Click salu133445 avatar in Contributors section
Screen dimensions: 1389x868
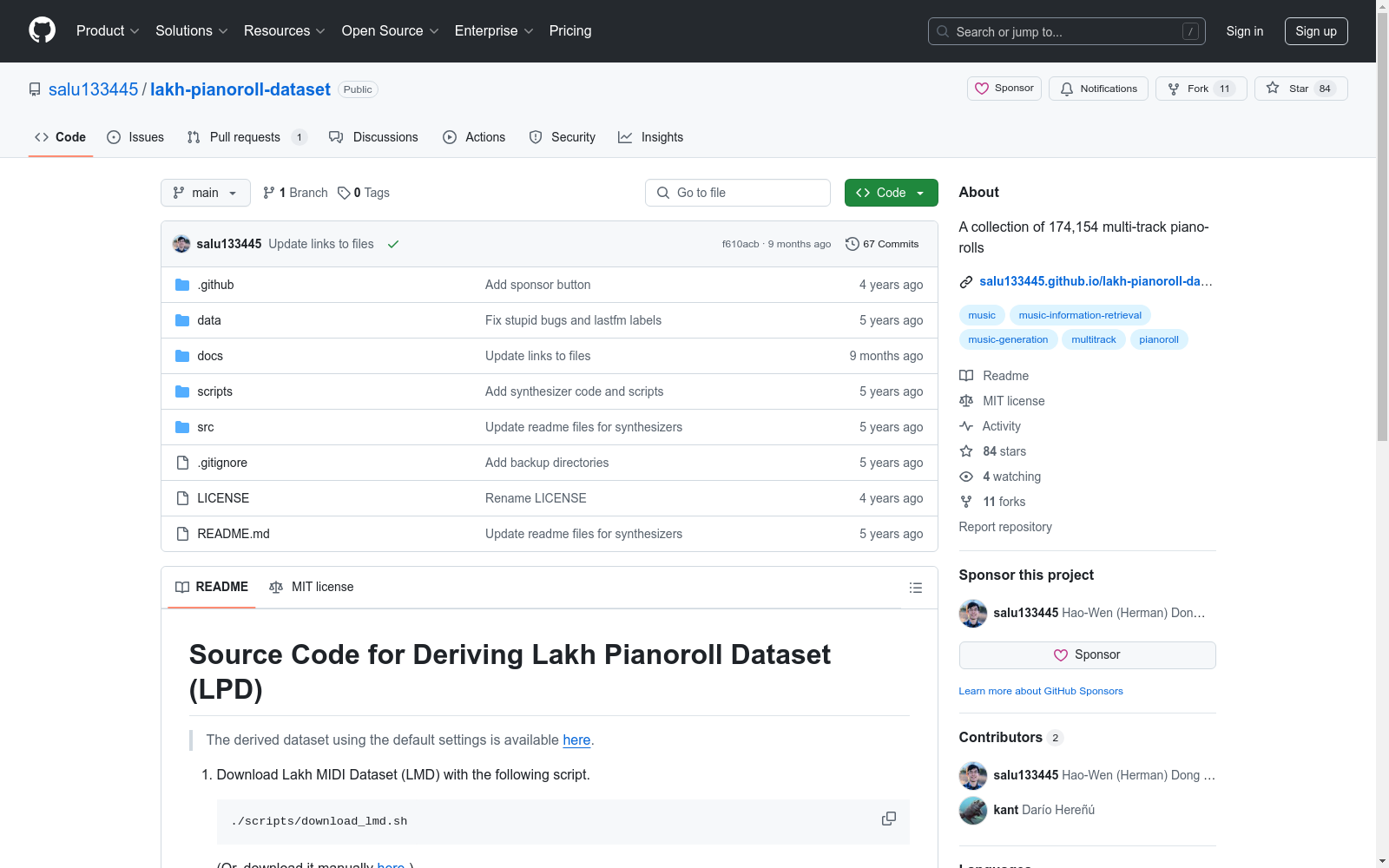(973, 775)
